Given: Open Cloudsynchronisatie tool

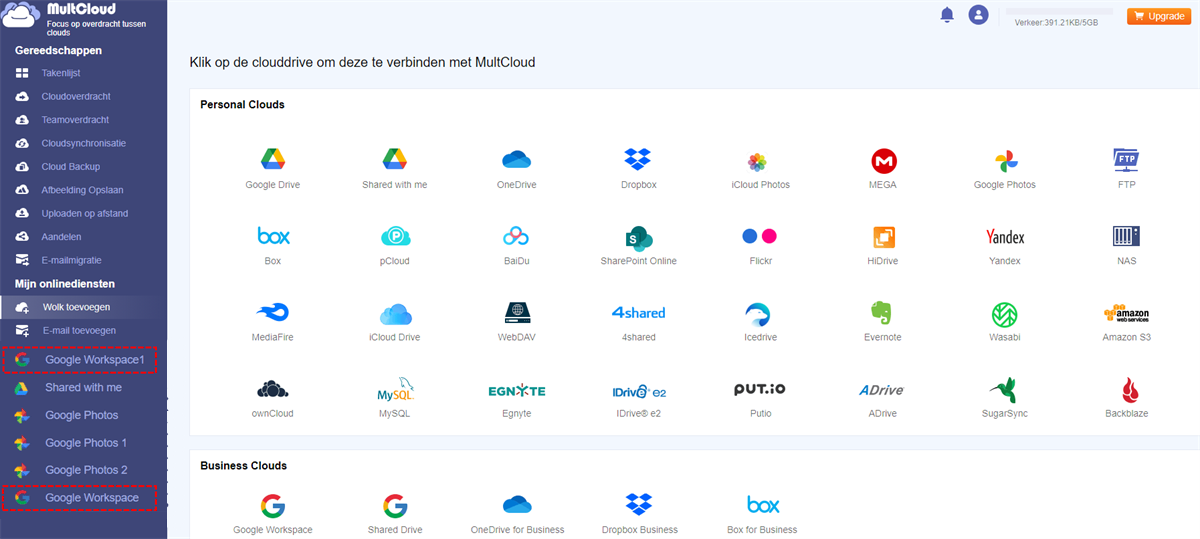Looking at the screenshot, I should tap(84, 143).
